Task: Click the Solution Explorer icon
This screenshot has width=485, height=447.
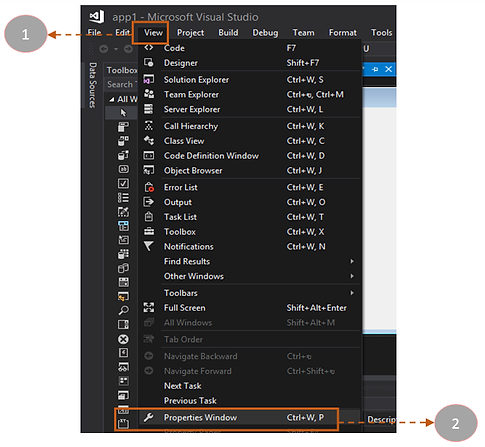Action: tap(149, 79)
